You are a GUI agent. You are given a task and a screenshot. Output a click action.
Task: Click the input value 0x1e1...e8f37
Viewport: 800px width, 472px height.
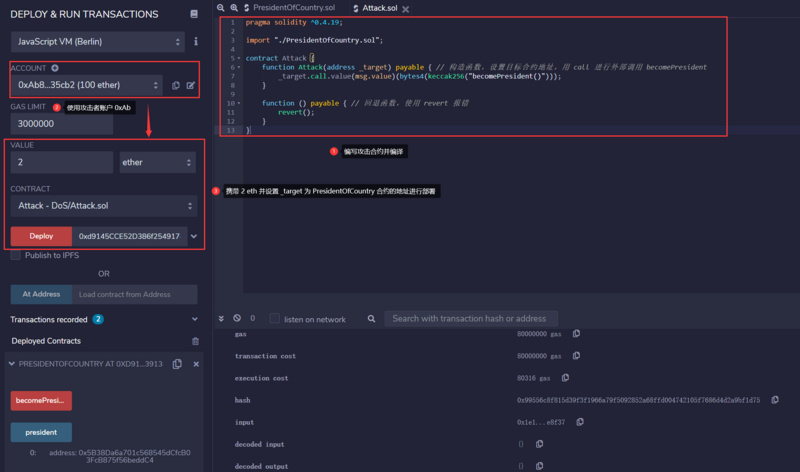coord(541,422)
